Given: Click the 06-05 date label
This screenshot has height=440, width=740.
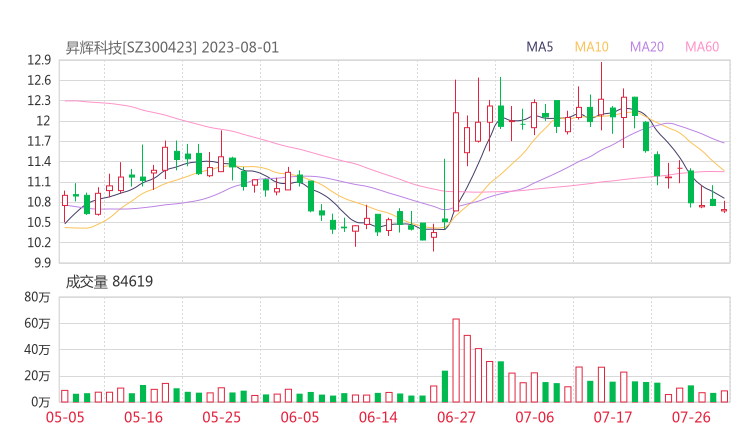Looking at the screenshot, I should [300, 417].
